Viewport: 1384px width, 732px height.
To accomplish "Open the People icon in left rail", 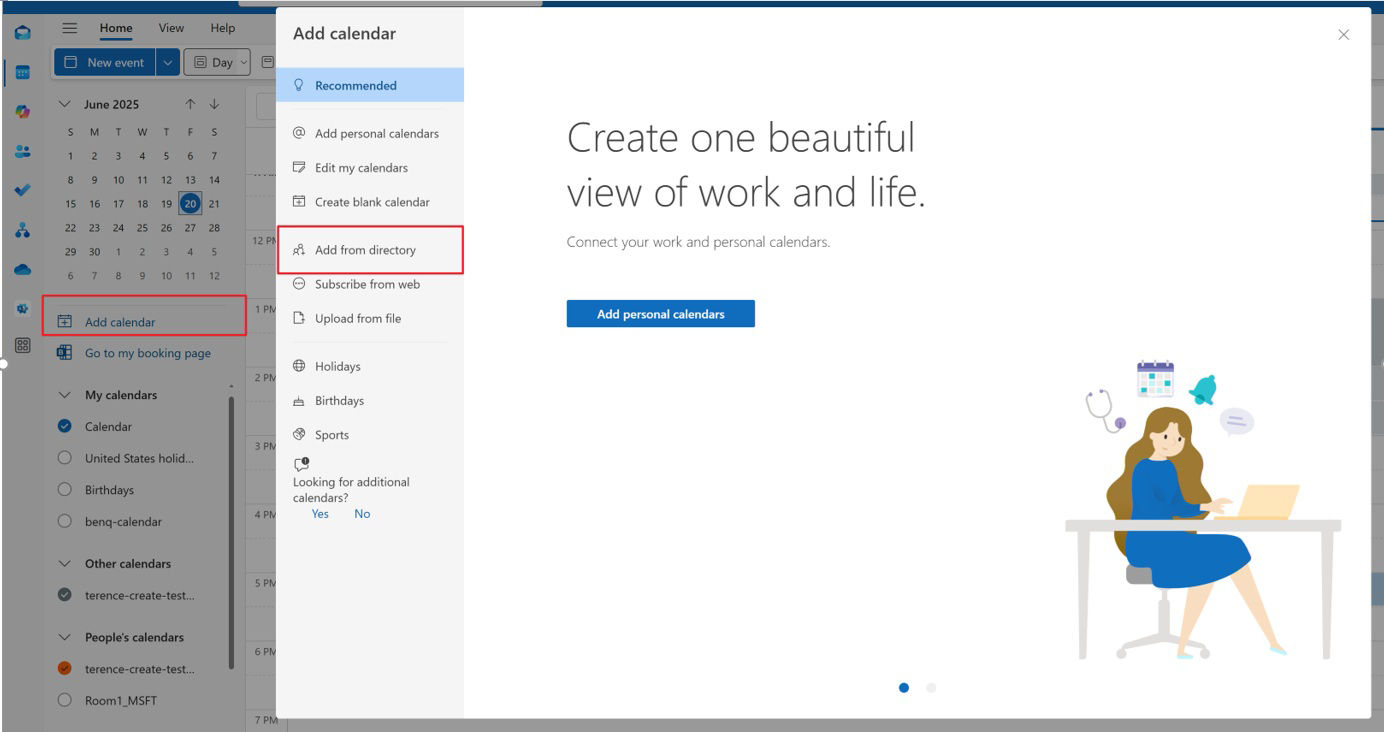I will pos(22,151).
